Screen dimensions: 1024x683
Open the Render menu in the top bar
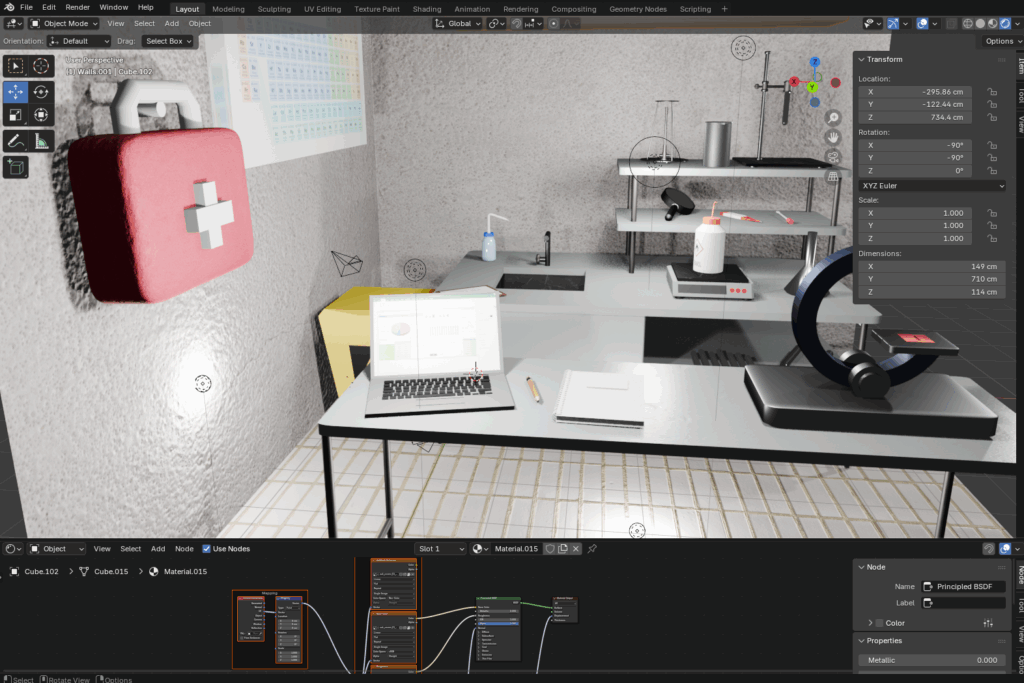[76, 6]
